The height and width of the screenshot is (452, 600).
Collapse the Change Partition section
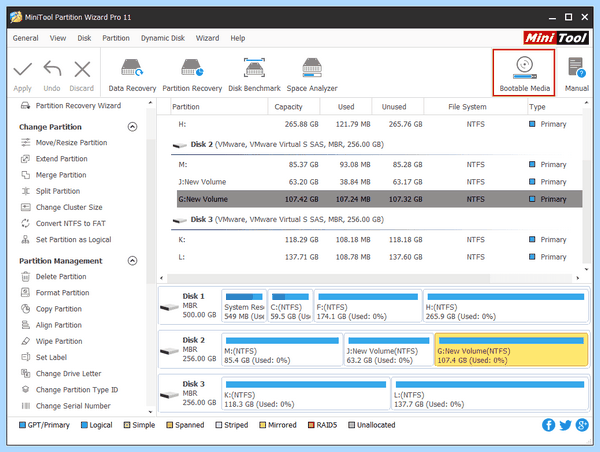(132, 127)
